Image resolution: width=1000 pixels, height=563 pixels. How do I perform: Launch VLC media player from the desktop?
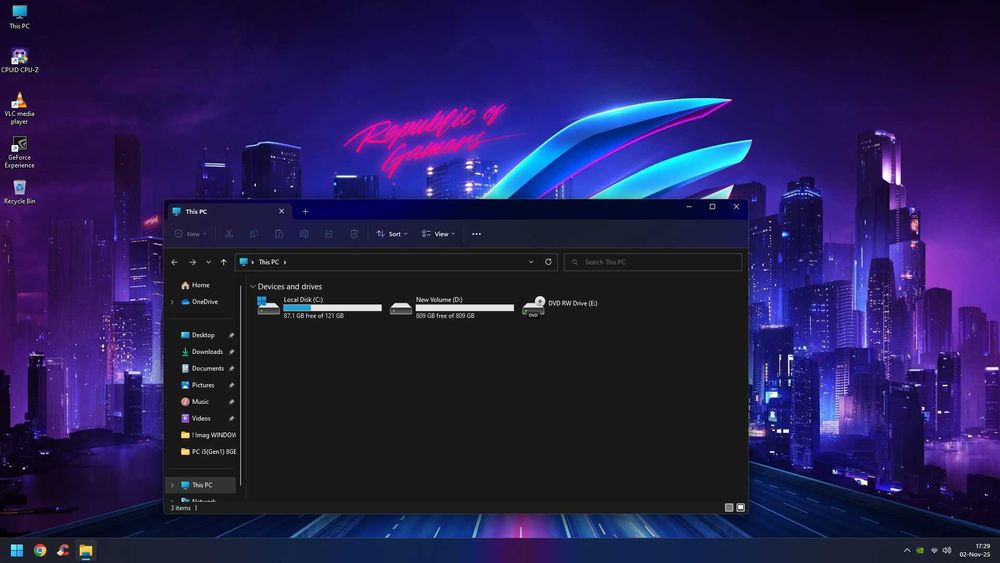pos(19,108)
